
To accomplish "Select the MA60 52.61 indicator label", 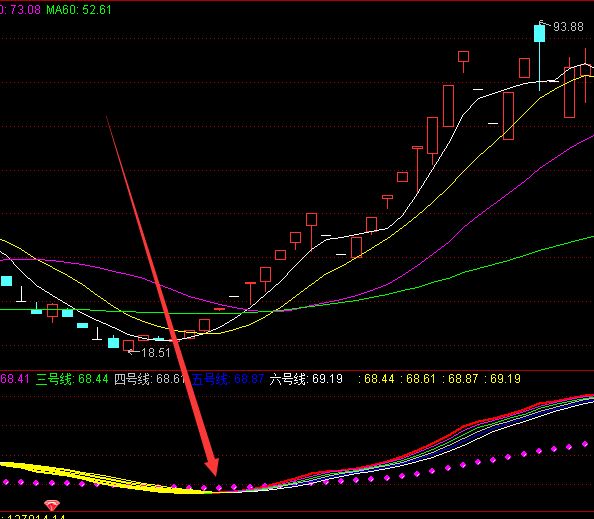I will [79, 9].
